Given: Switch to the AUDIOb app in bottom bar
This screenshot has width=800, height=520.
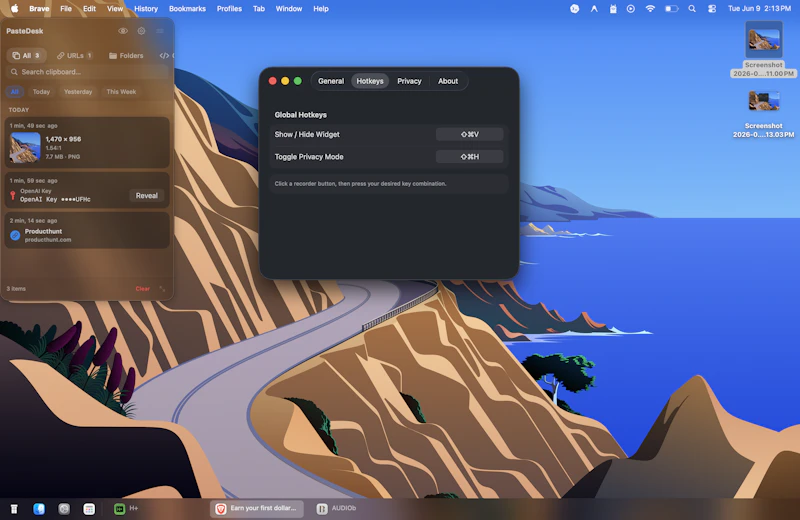Looking at the screenshot, I should pyautogui.click(x=337, y=509).
